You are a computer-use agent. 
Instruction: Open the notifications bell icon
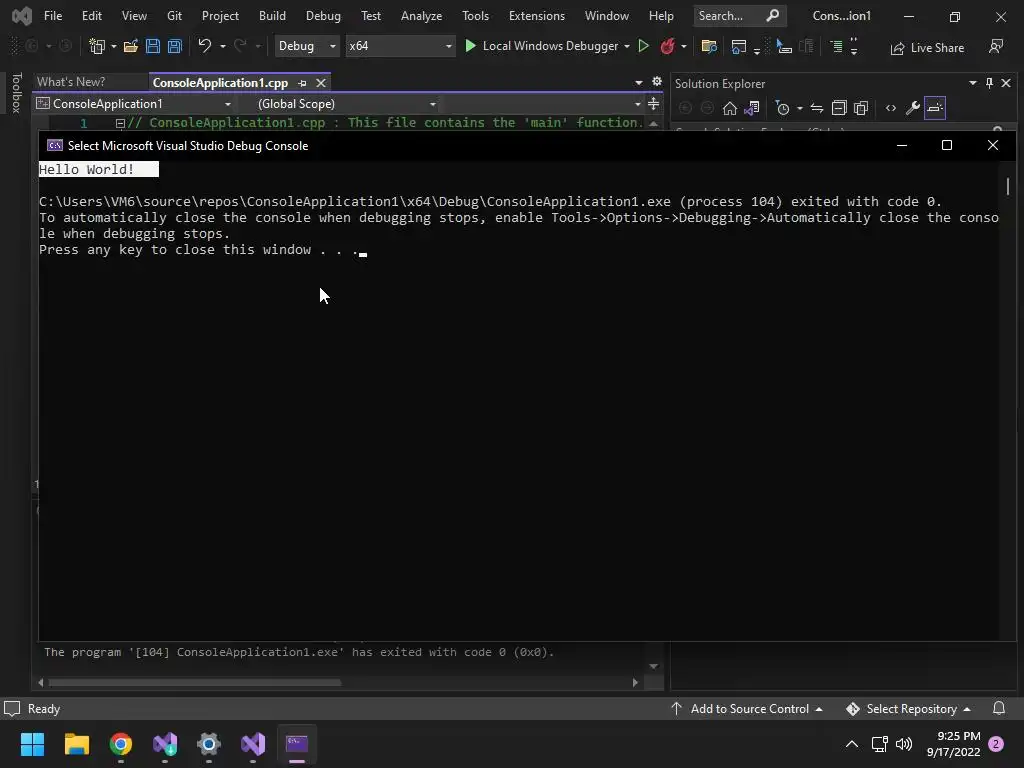pos(999,709)
